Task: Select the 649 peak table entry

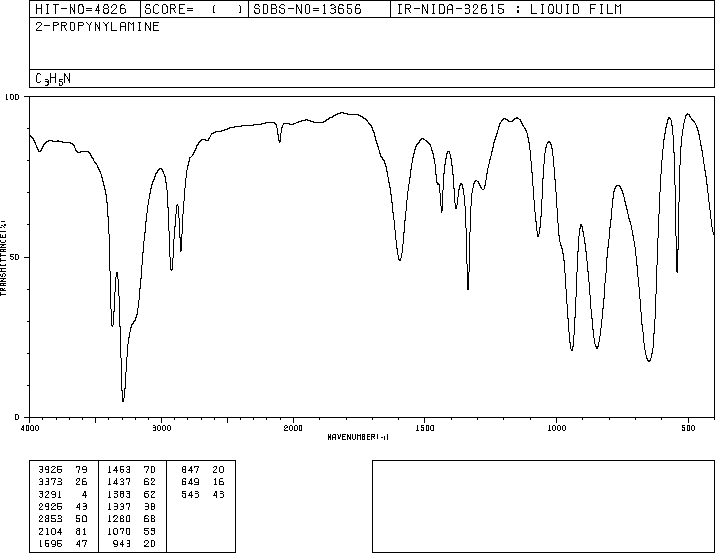Action: [201, 480]
